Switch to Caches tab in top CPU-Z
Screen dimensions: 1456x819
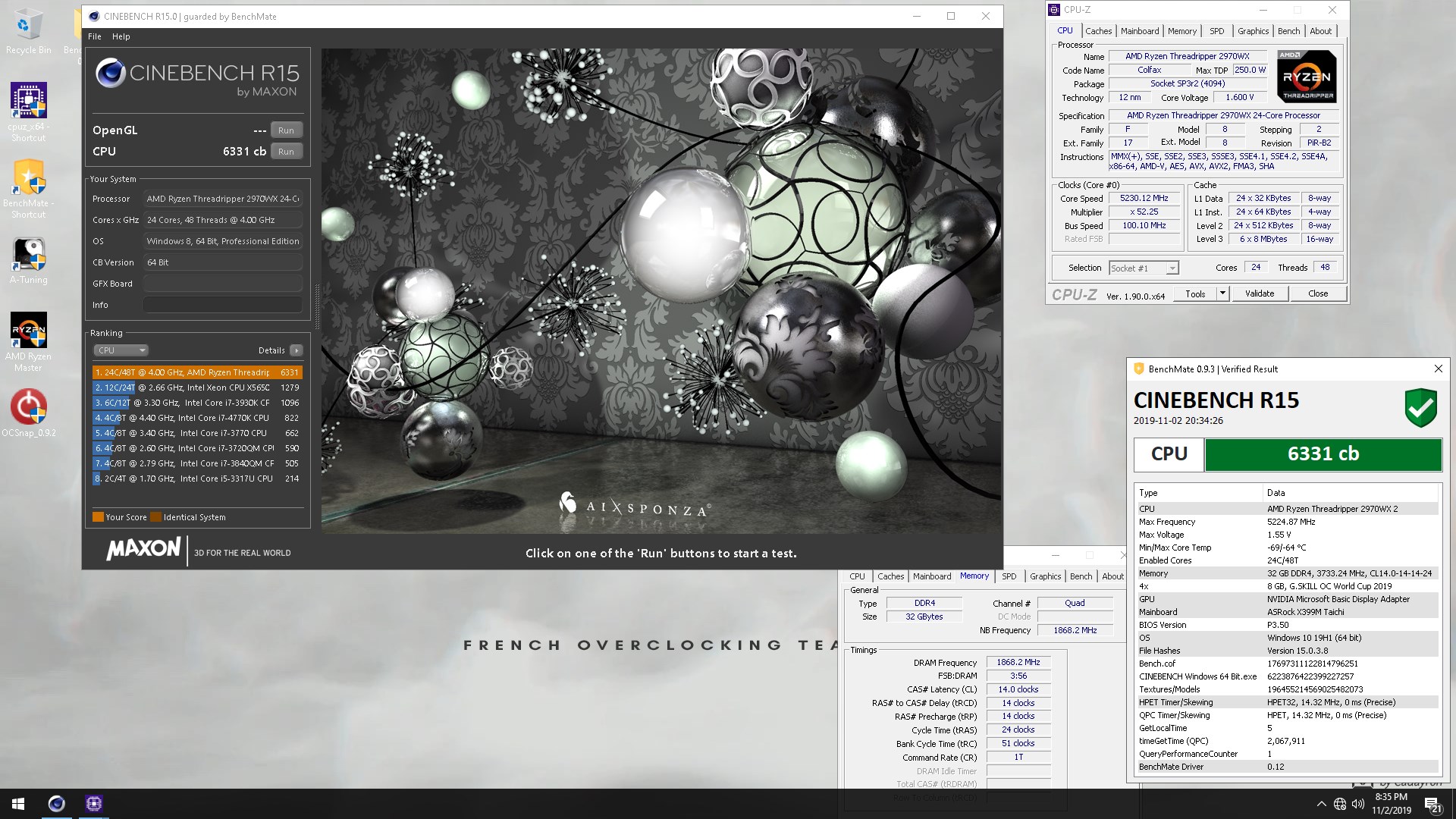(1098, 31)
